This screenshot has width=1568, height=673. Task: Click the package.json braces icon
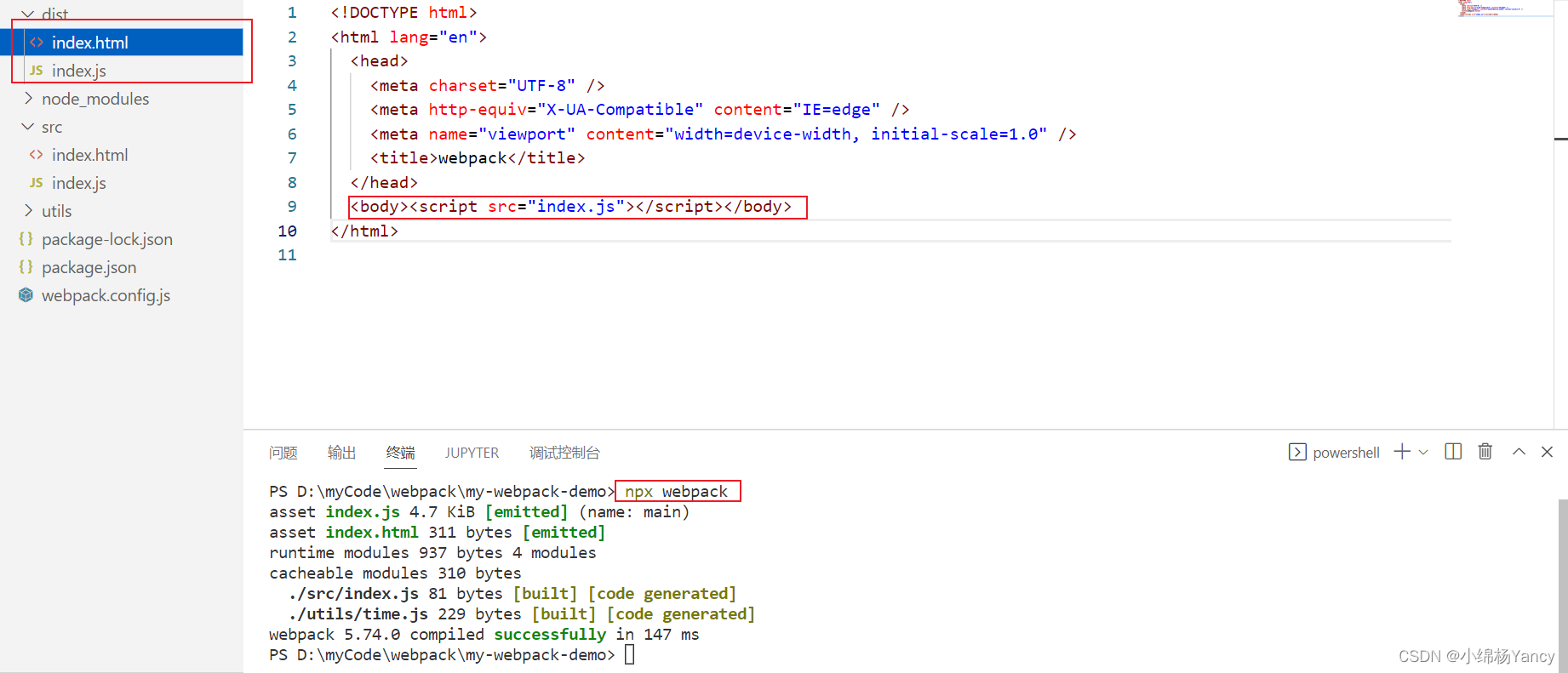(x=26, y=267)
